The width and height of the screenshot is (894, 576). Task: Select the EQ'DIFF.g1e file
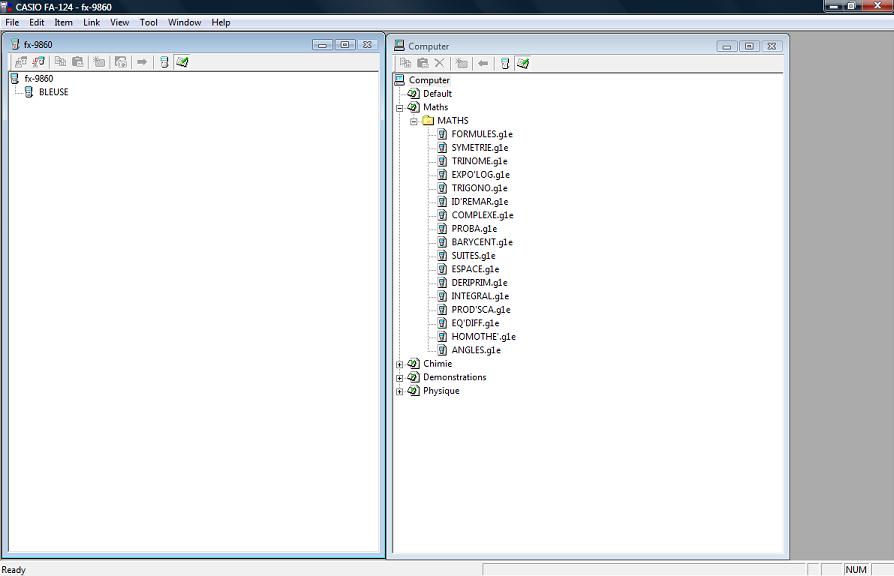coord(476,323)
